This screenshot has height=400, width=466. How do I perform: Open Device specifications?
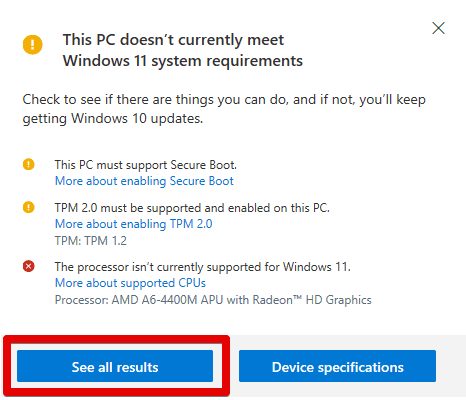tap(337, 366)
